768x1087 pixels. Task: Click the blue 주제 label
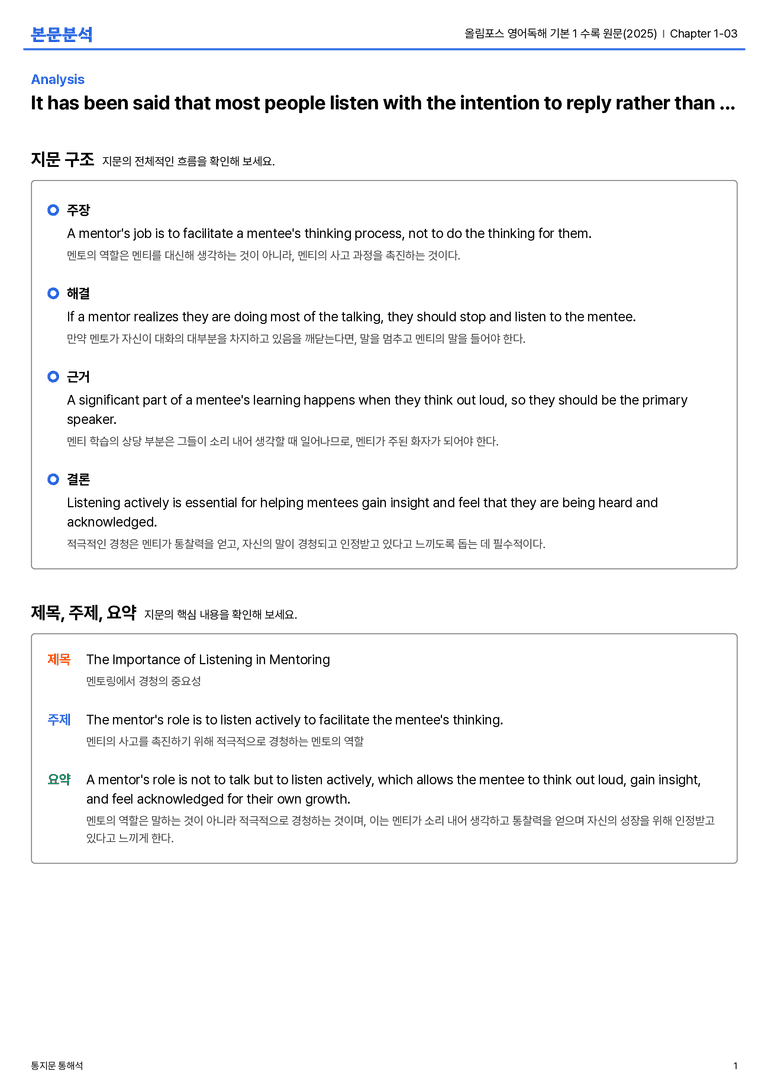click(x=59, y=720)
